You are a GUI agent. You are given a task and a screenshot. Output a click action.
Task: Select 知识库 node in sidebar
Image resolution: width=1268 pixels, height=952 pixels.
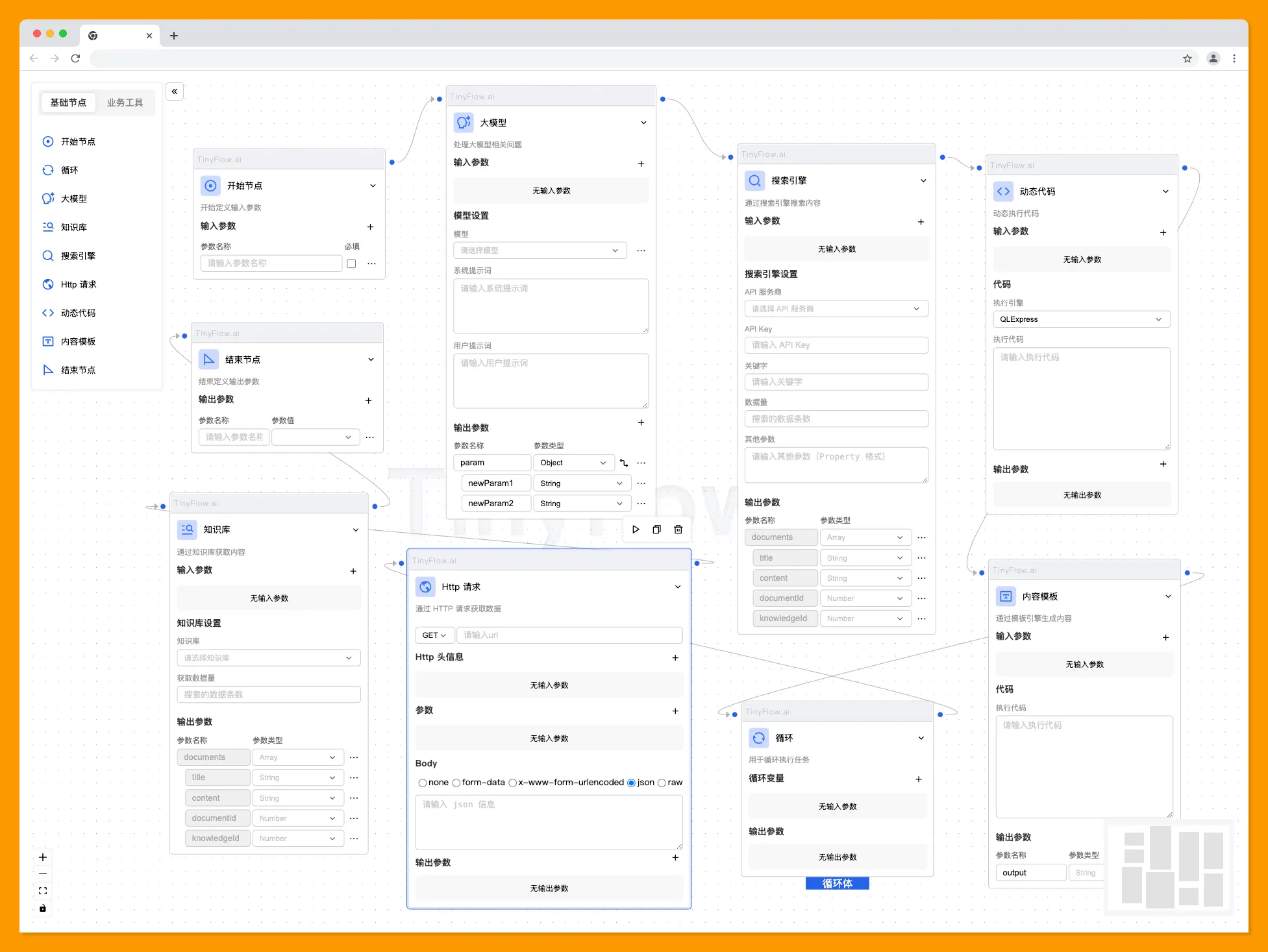point(73,227)
